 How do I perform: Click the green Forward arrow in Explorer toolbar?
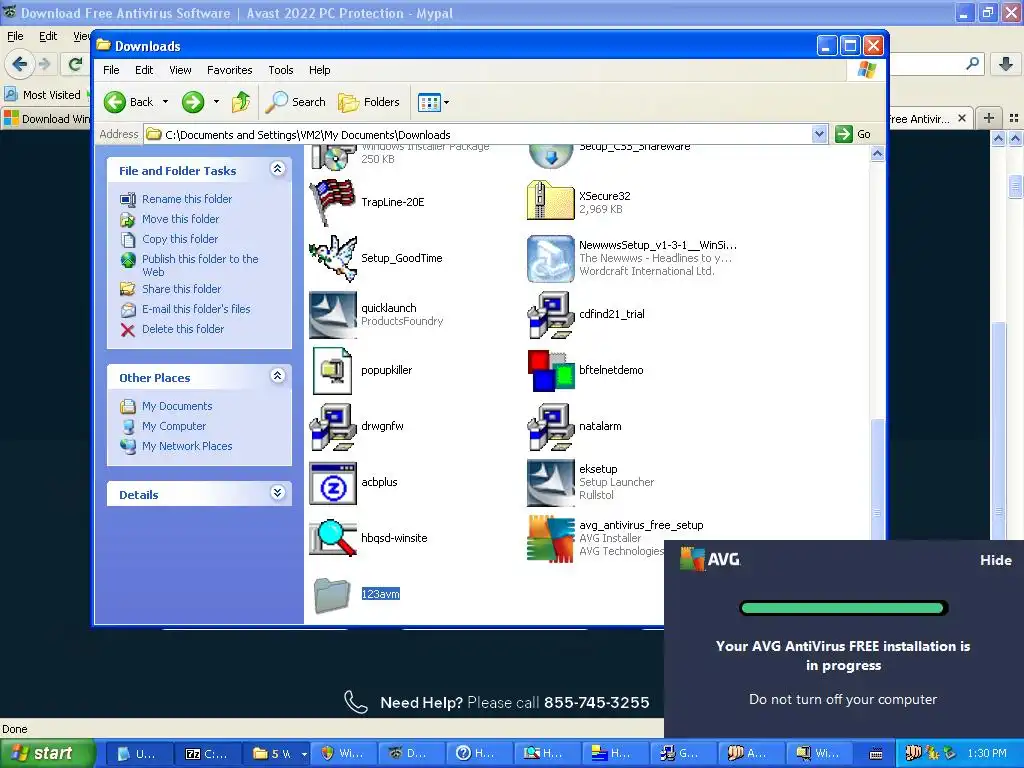point(193,102)
